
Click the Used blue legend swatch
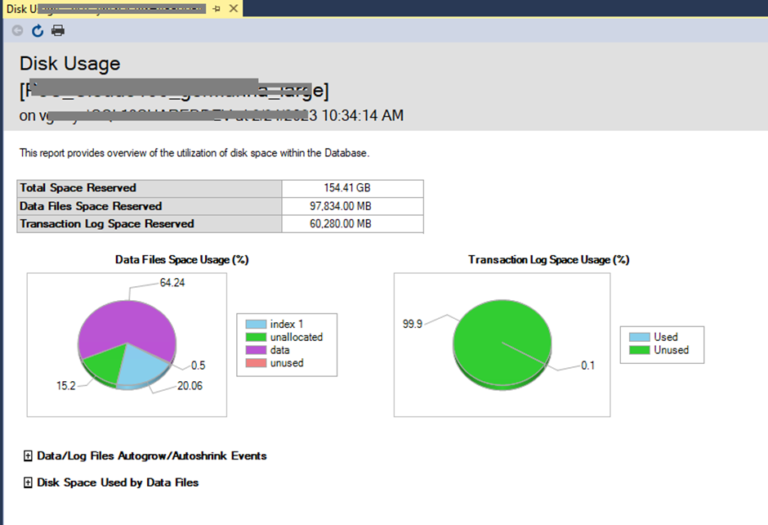pos(639,337)
